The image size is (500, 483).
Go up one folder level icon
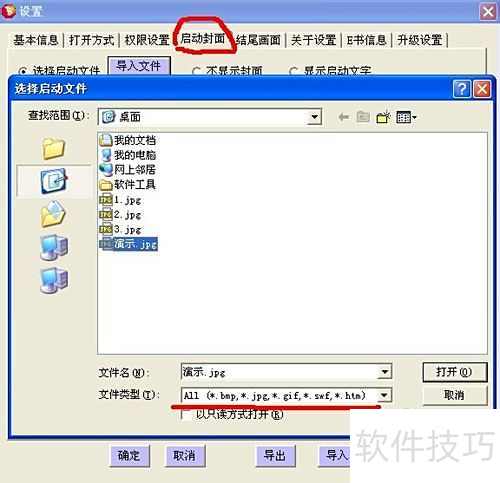(363, 117)
